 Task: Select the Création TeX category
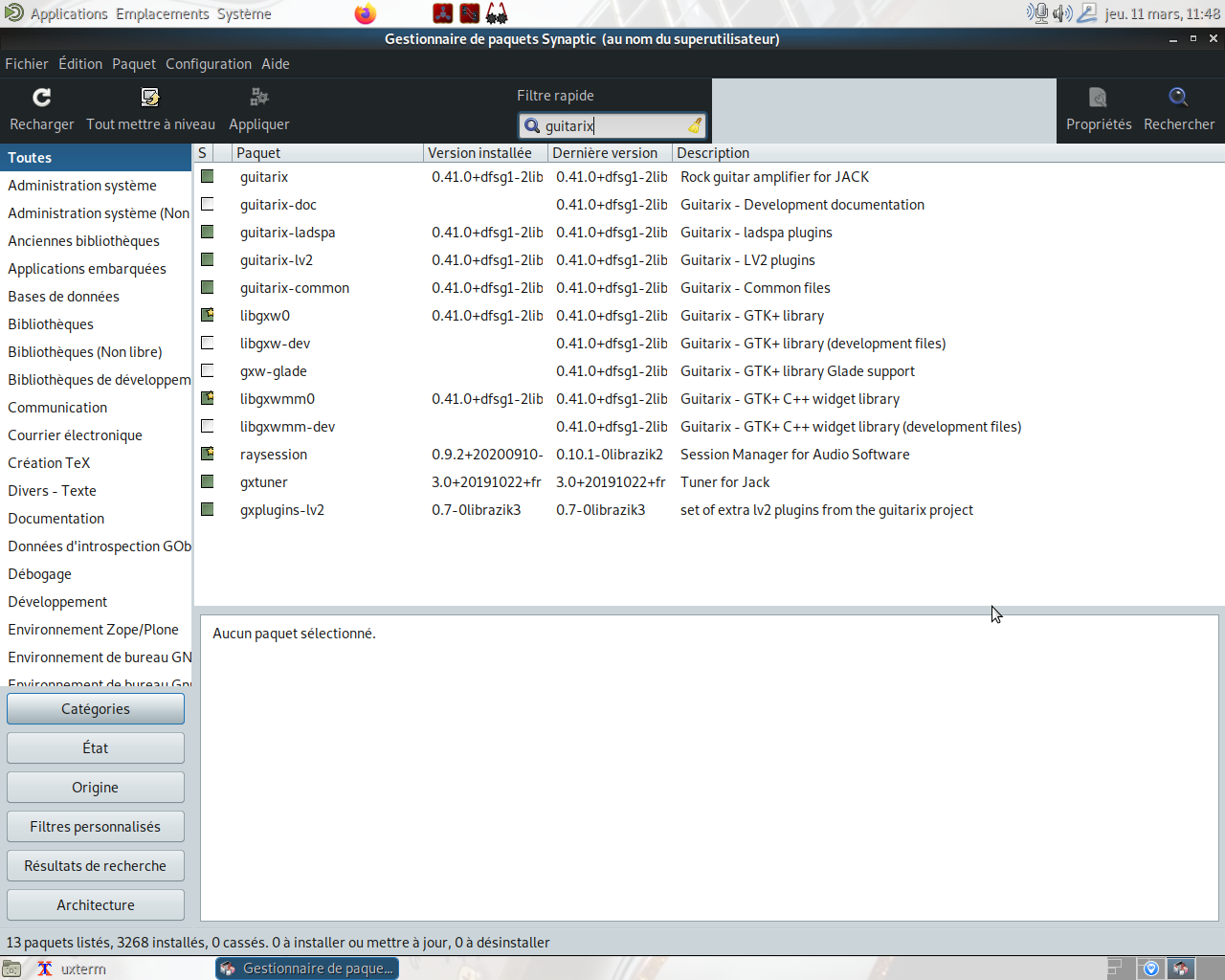click(96, 463)
